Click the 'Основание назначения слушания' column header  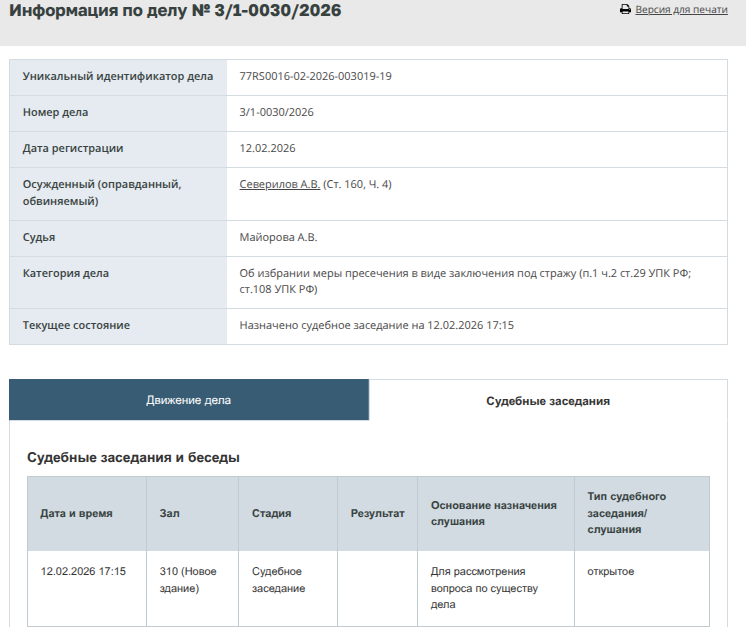(494, 513)
